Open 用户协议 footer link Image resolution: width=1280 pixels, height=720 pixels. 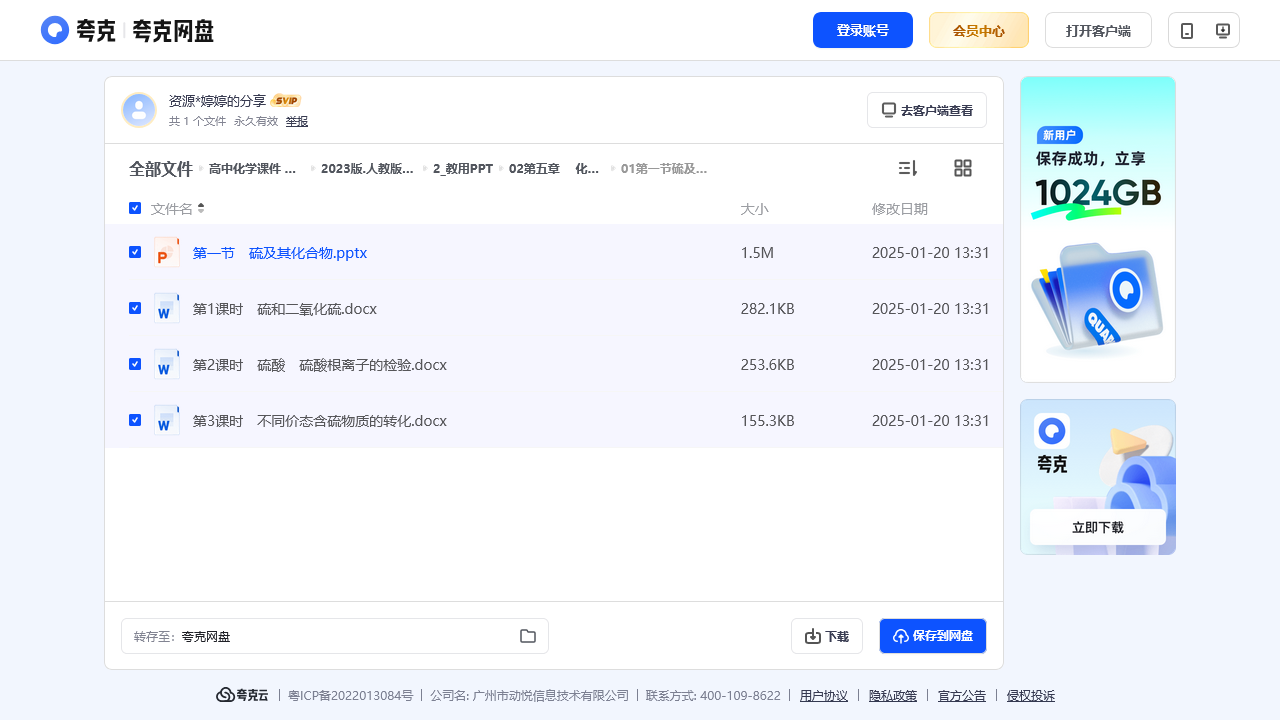point(824,696)
